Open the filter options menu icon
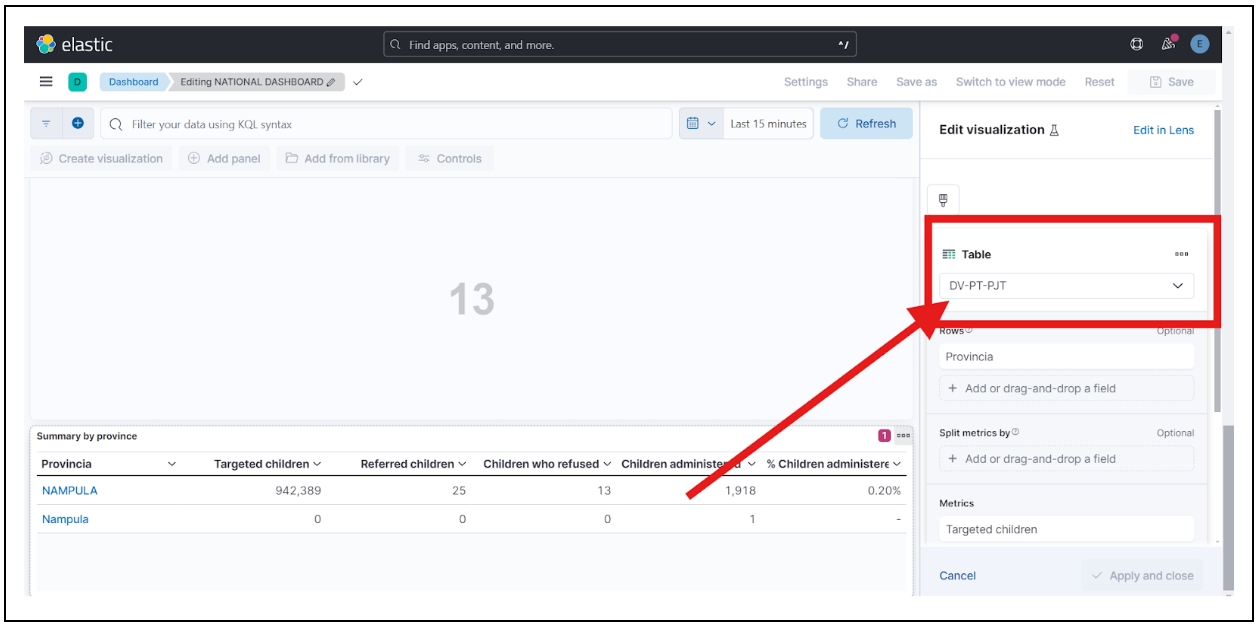This screenshot has height=626, width=1260. [46, 124]
